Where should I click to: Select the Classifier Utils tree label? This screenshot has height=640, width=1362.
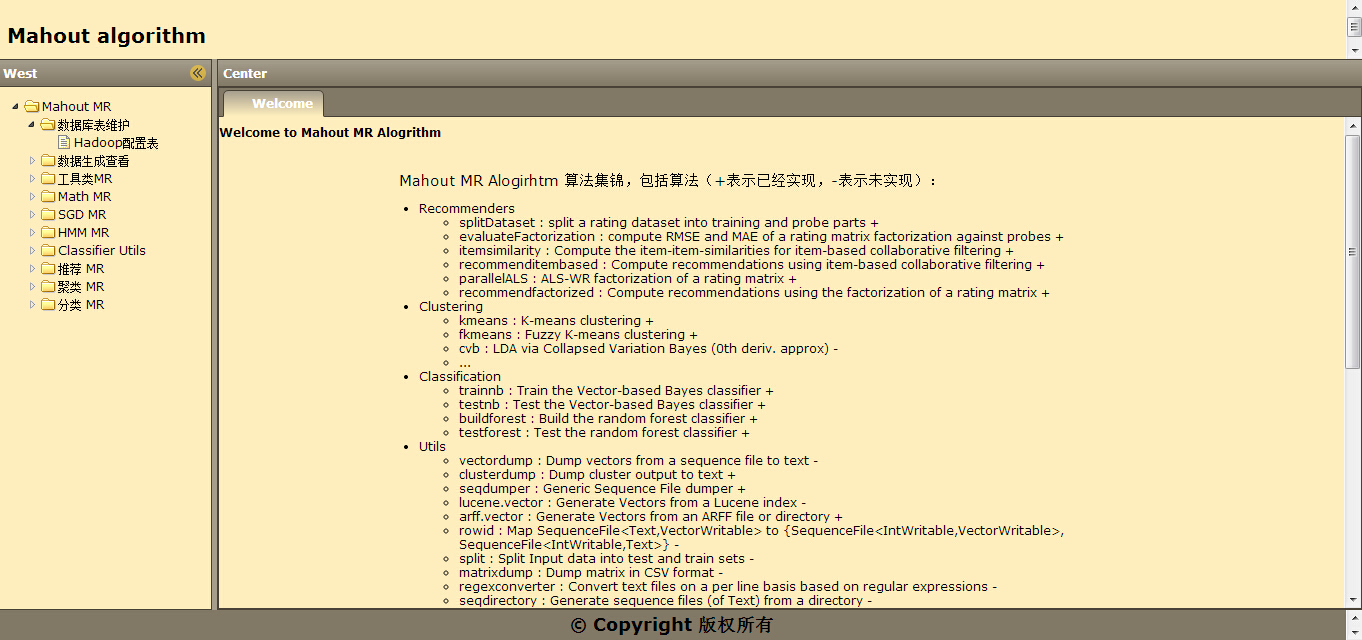point(102,251)
